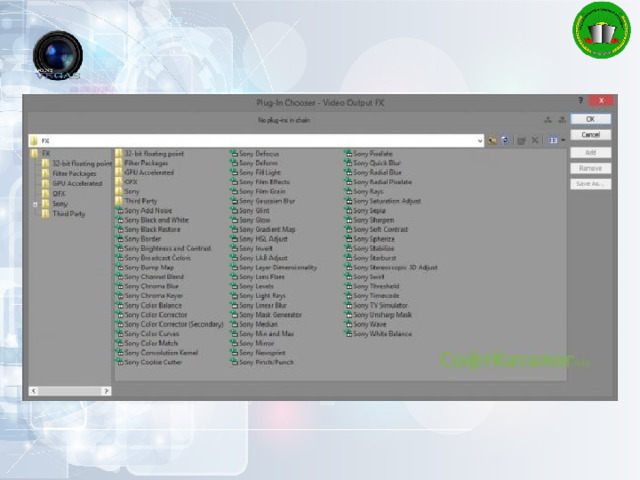Select 'Sony Sepia' in the list
Viewport: 640px width, 480px height.
coord(369,210)
